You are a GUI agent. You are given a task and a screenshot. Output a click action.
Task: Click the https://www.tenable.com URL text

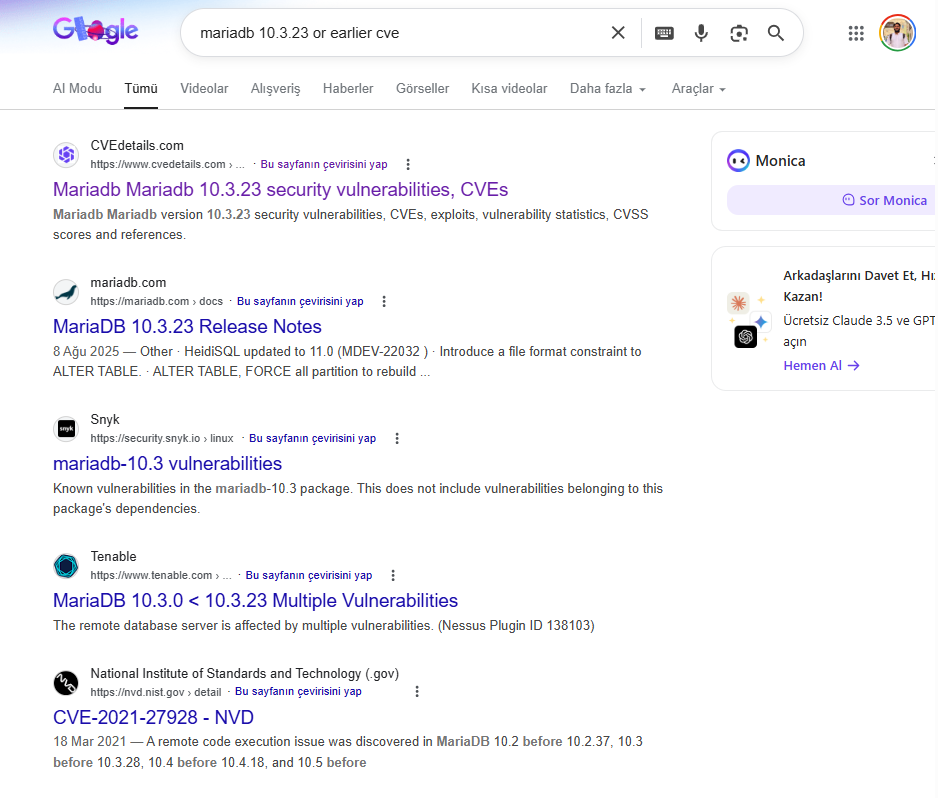[161, 575]
